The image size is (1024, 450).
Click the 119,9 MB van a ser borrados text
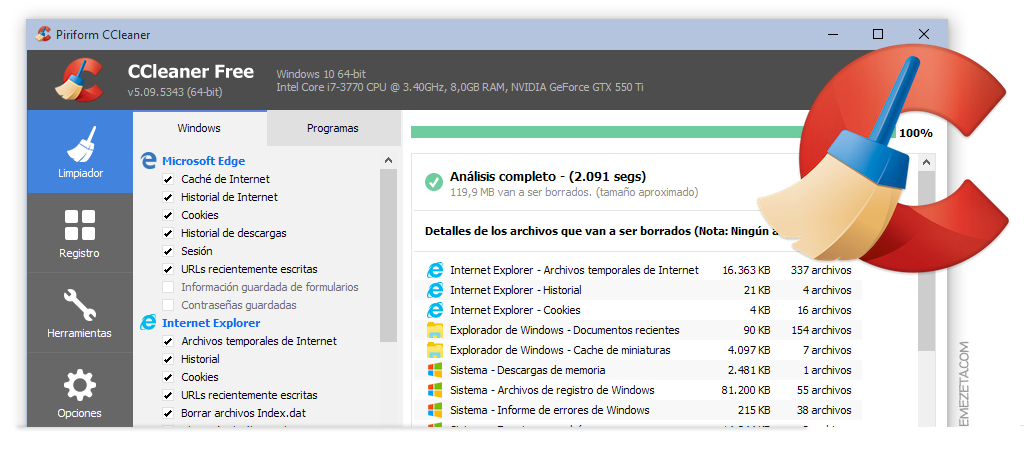click(x=574, y=193)
